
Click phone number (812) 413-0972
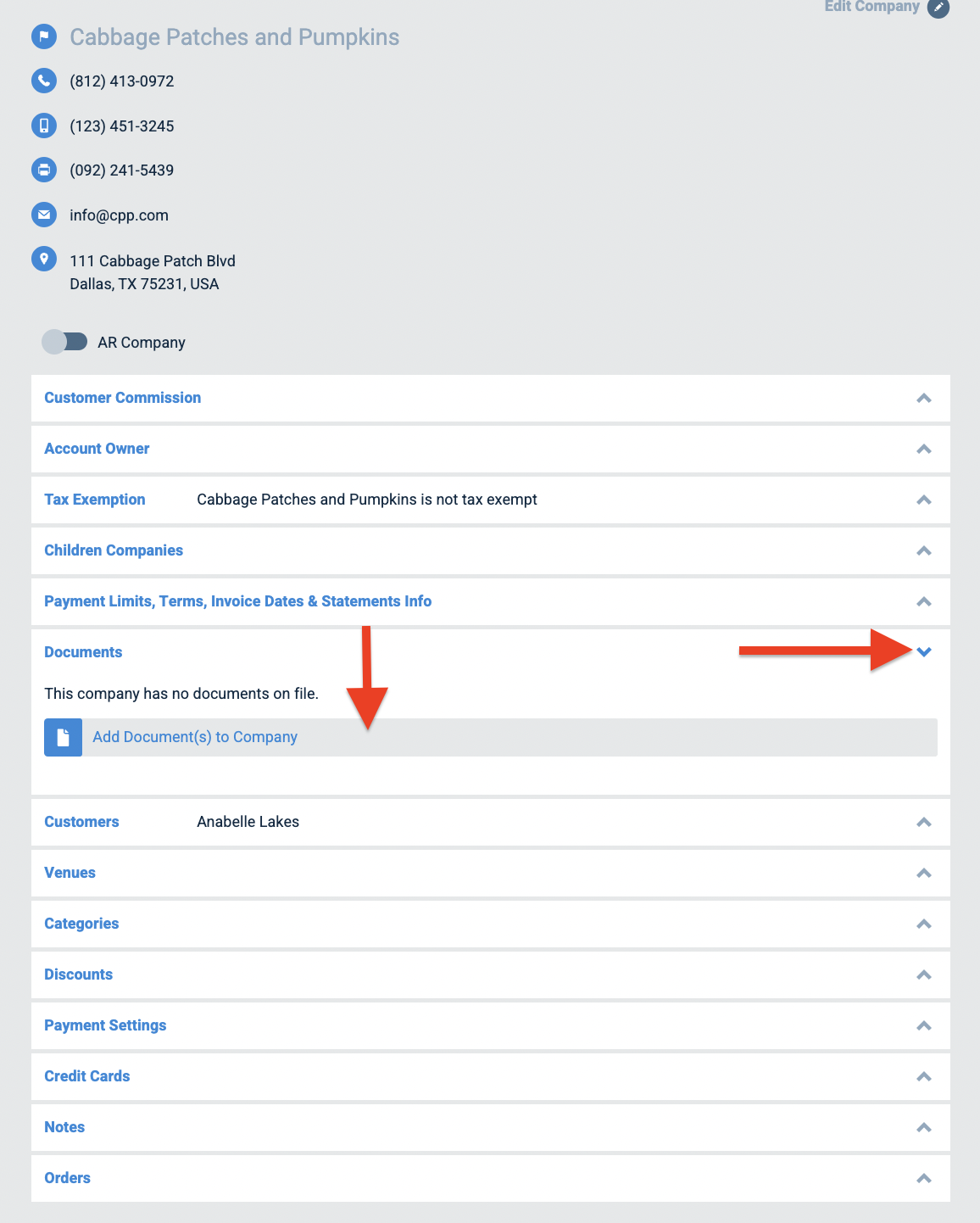tap(122, 81)
